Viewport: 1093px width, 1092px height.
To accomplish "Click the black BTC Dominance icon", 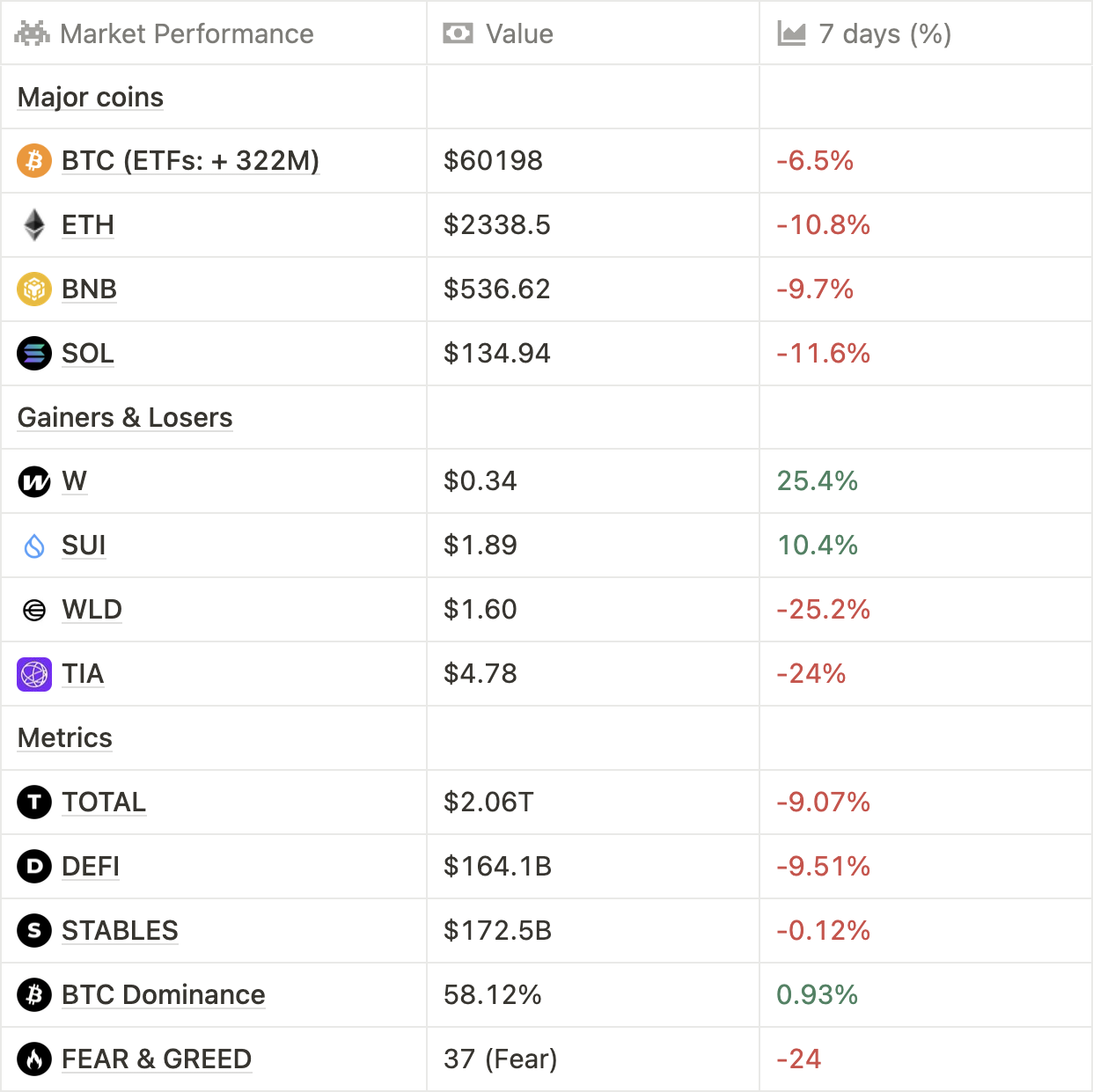I will click(34, 995).
